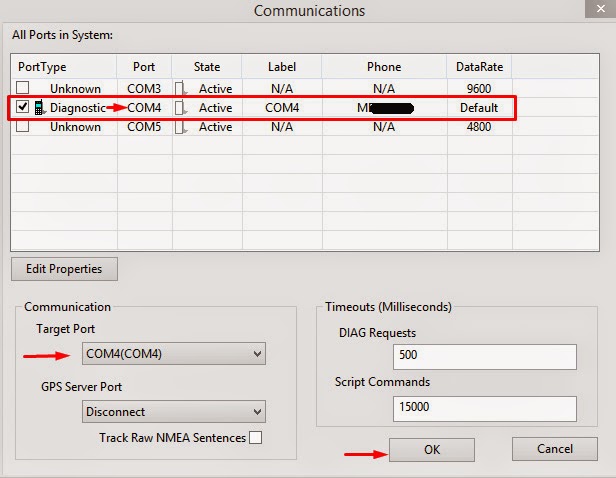
Task: Sort by PortType column header
Action: click(x=64, y=67)
